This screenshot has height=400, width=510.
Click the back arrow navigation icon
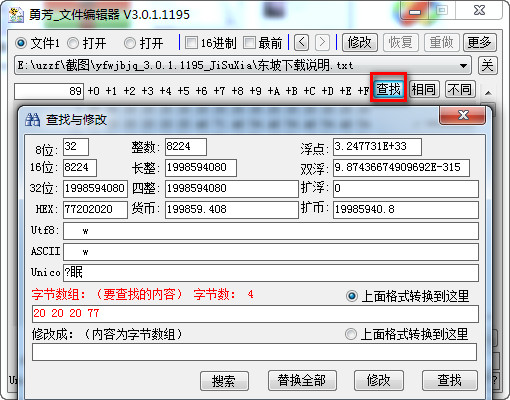point(301,42)
